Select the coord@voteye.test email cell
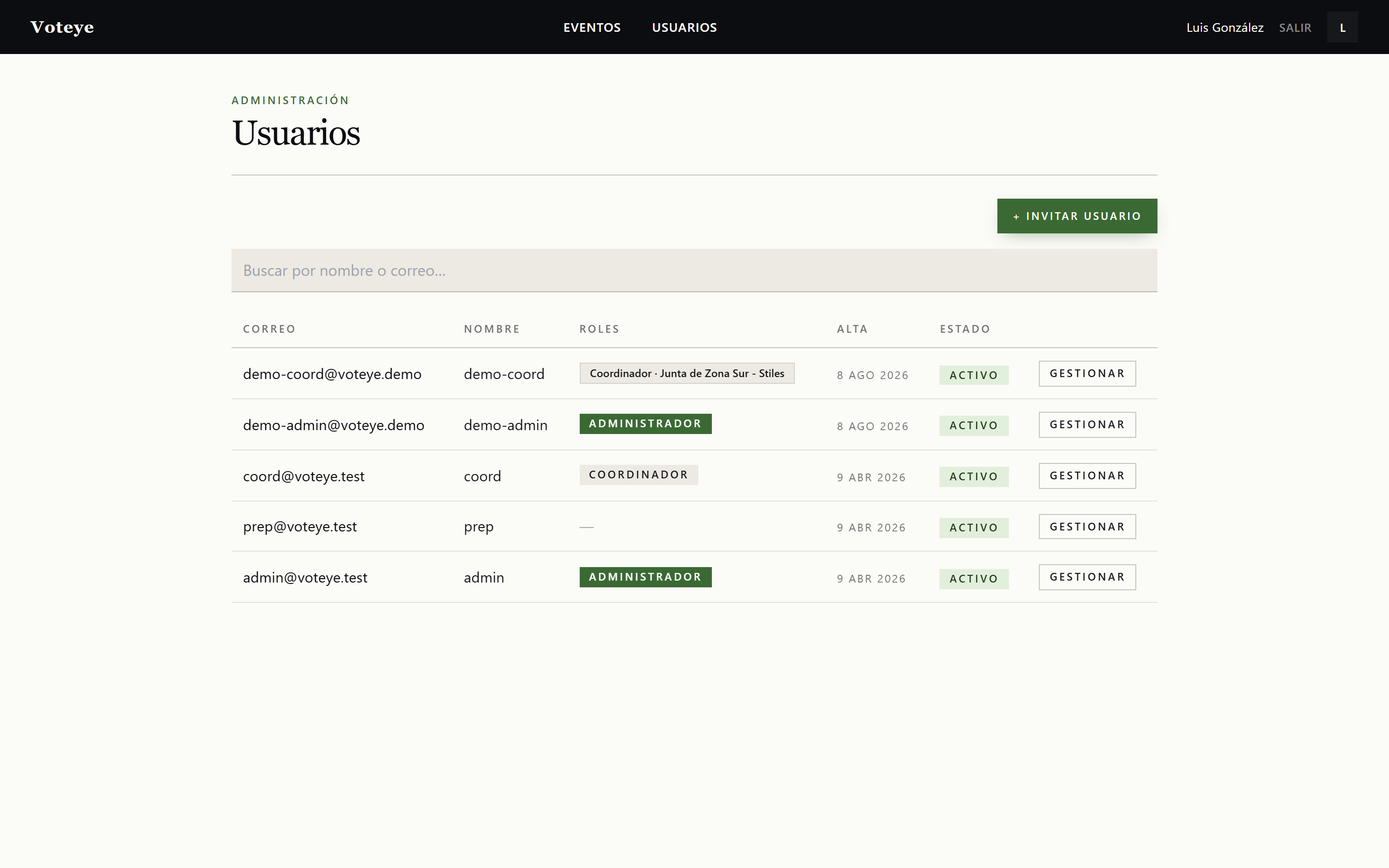1389x868 pixels. point(304,476)
